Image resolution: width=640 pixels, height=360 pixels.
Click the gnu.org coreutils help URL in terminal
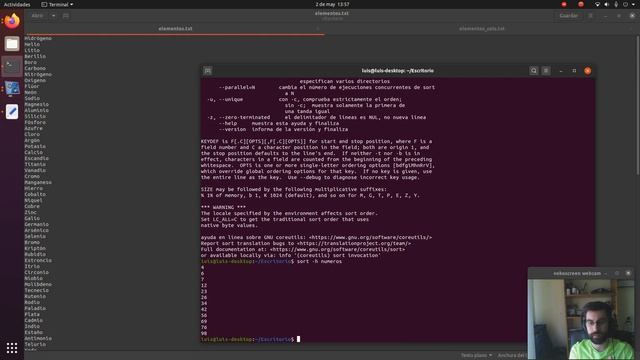370,237
